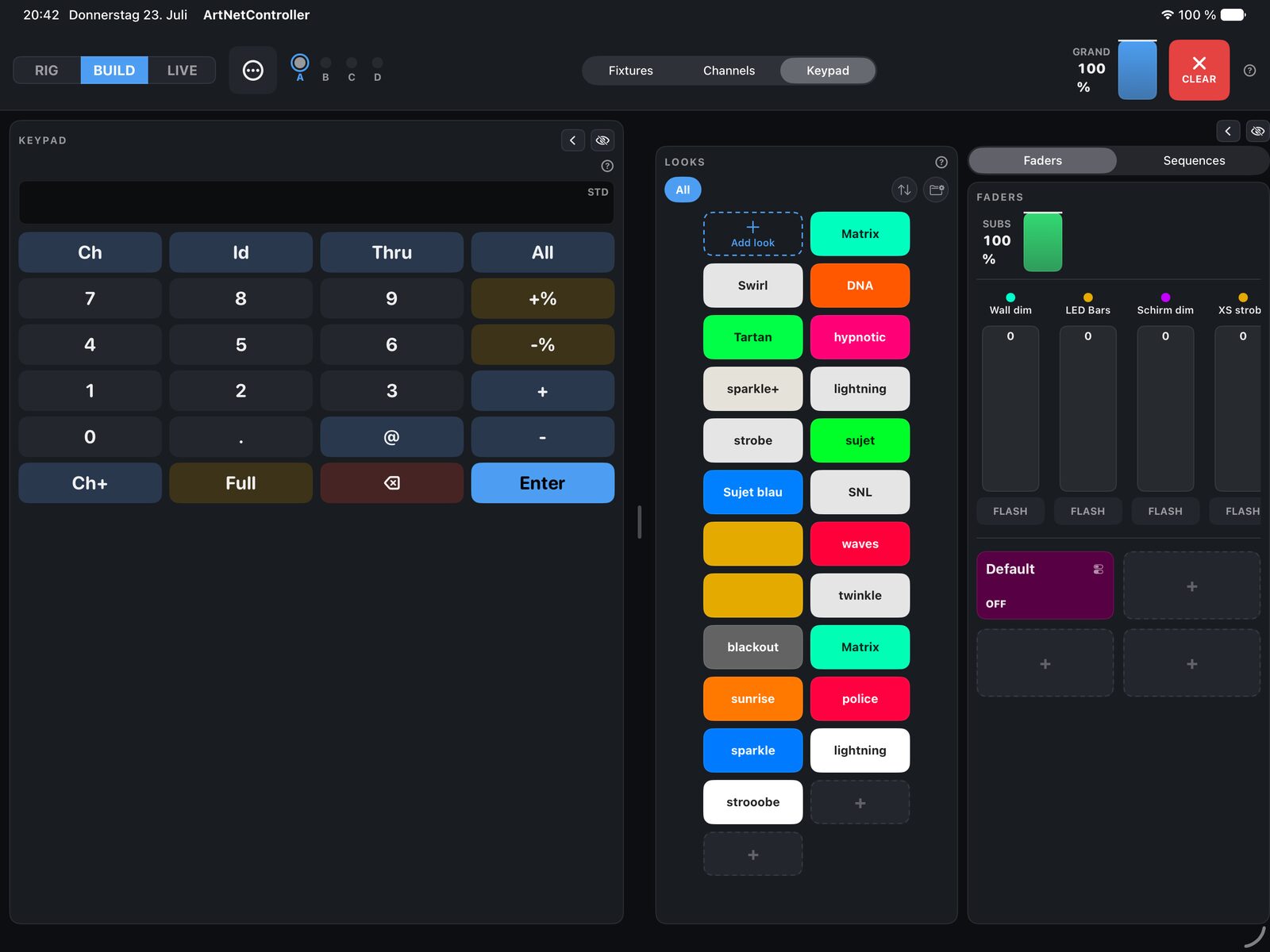This screenshot has width=1270, height=952.
Task: Select the Faders tab
Action: coord(1042,160)
